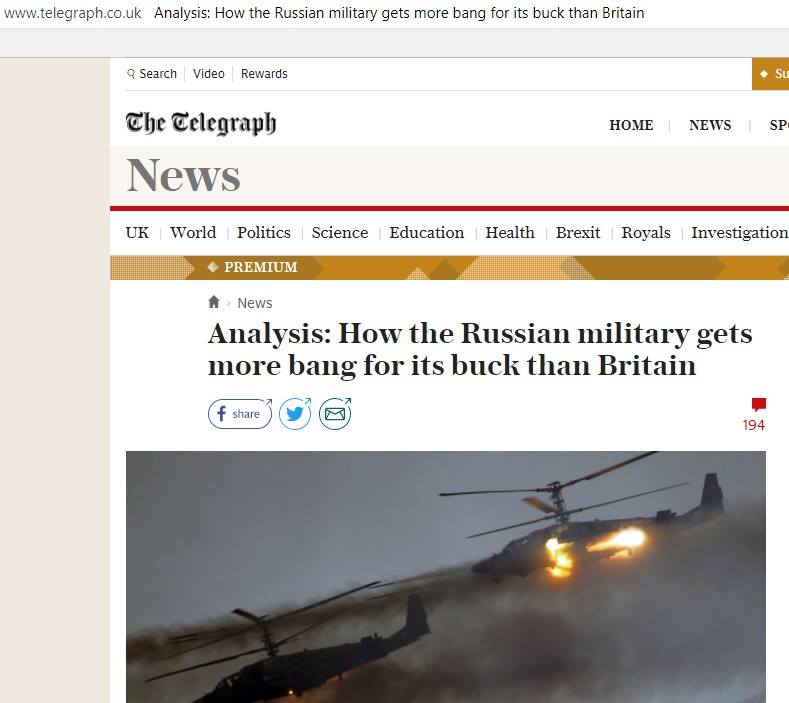
Task: Click the home icon in breadcrumb
Action: pyautogui.click(x=214, y=302)
